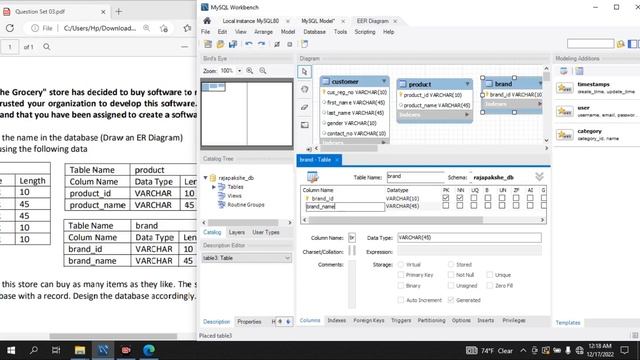Collapse table editor header with double chevron
Image resolution: width=640 pixels, height=360 pixels.
point(539,177)
